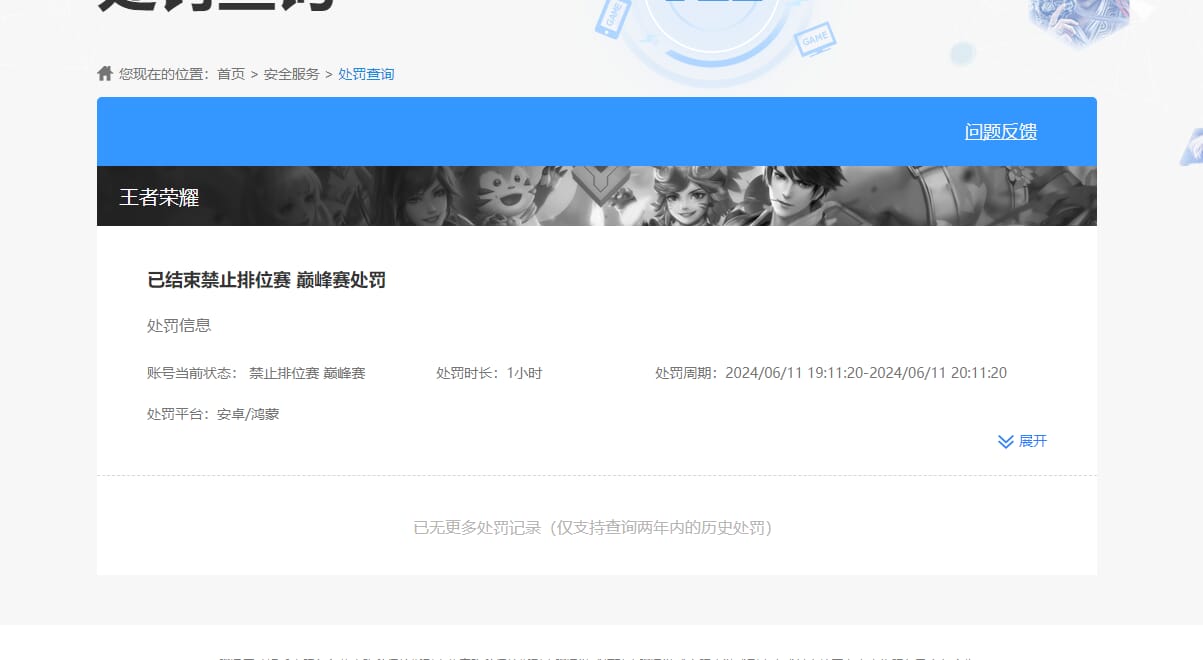Click the double-chevron icon beside 展开
This screenshot has height=660, width=1203.
coord(1006,442)
